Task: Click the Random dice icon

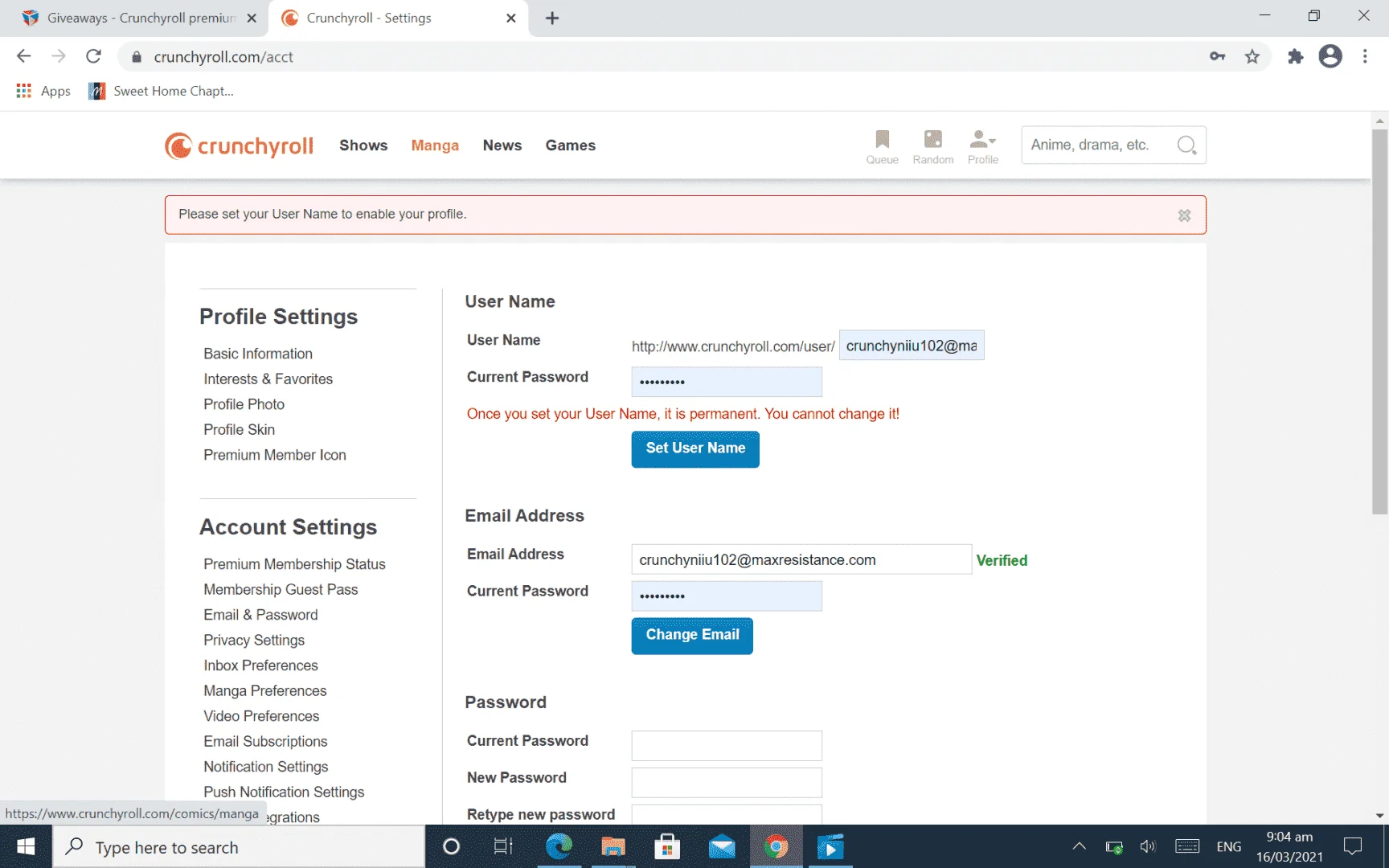Action: [x=932, y=146]
